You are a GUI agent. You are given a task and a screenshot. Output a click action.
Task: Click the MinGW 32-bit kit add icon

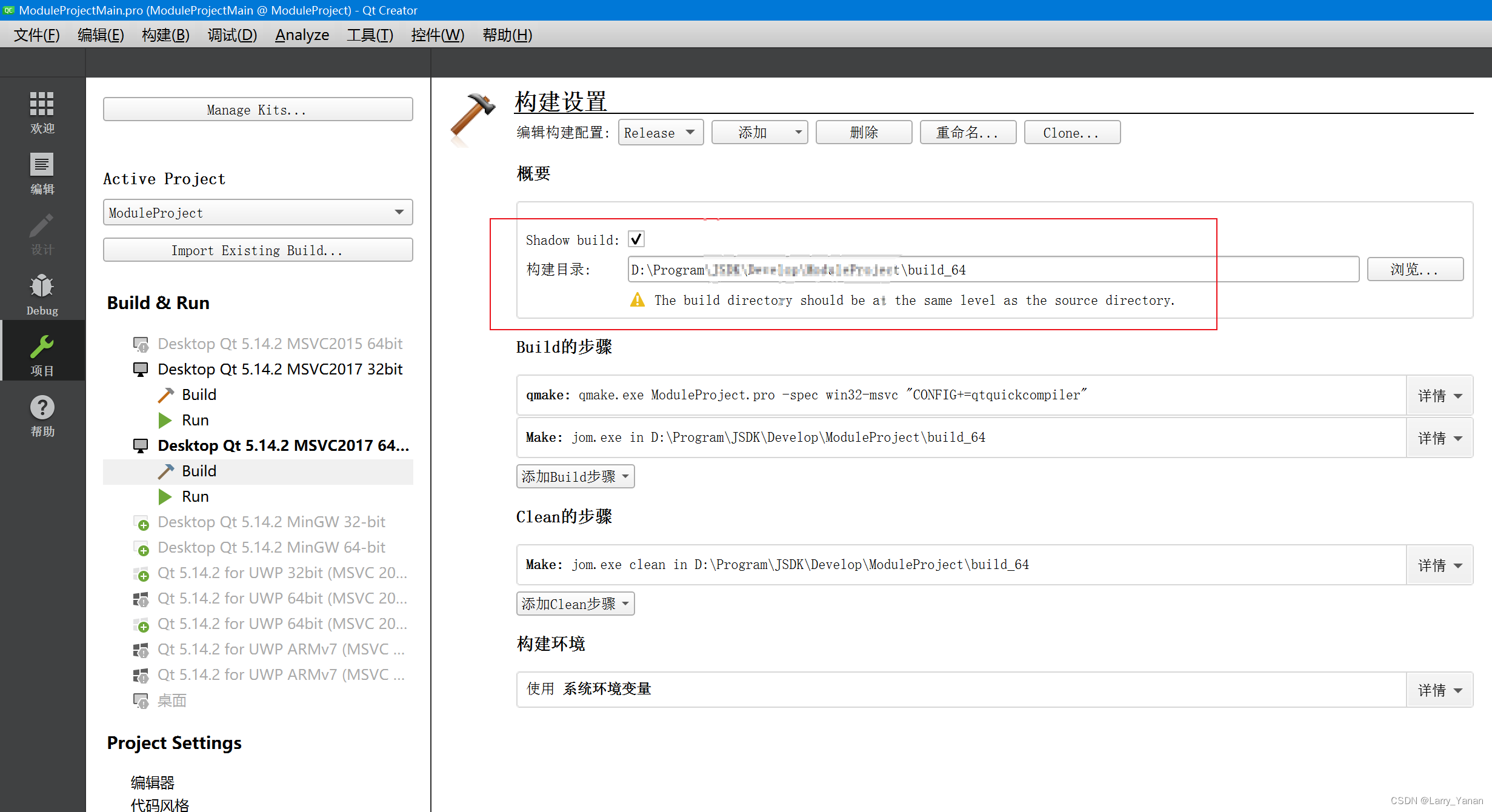coord(141,522)
